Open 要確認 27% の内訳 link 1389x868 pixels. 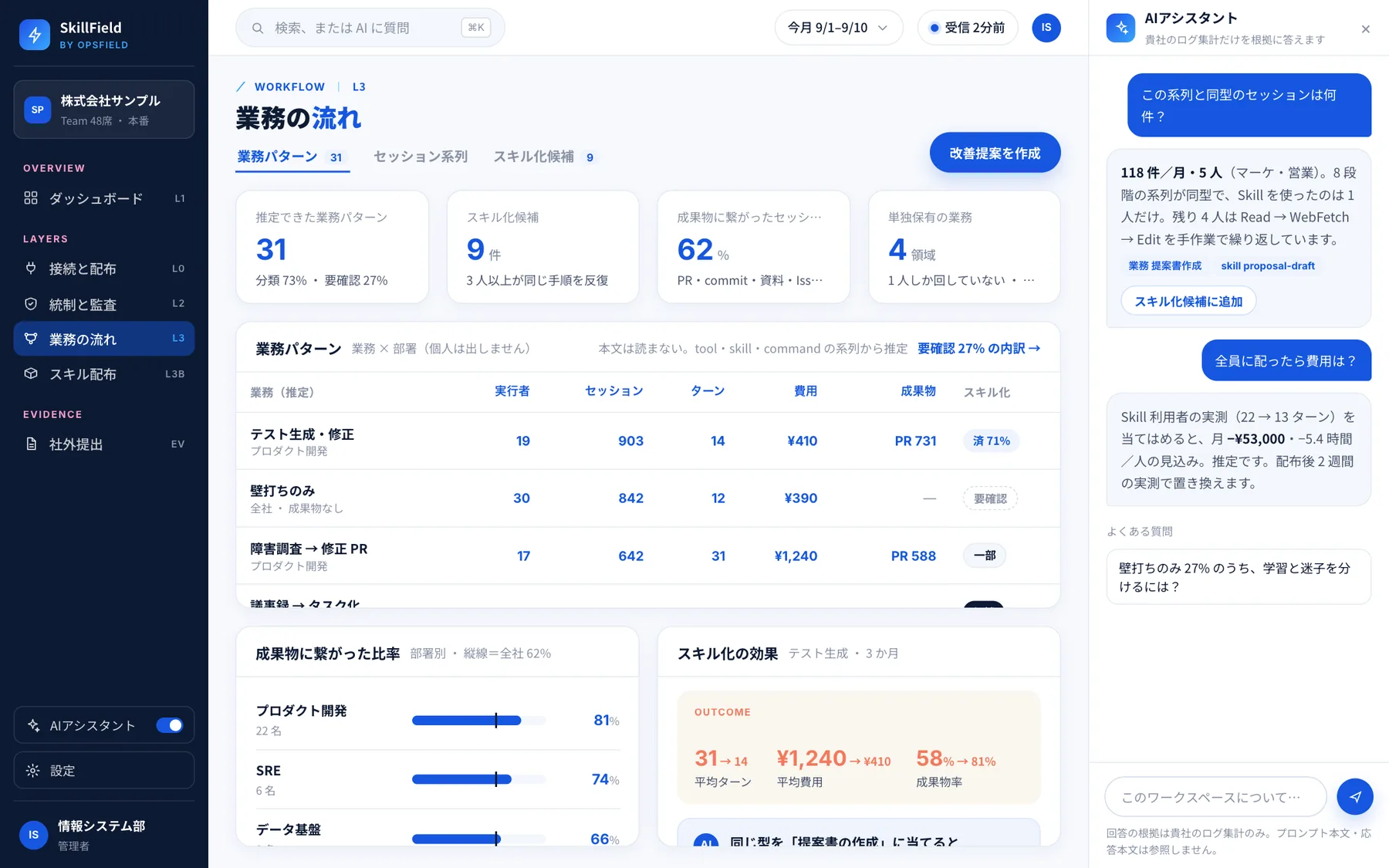point(978,349)
